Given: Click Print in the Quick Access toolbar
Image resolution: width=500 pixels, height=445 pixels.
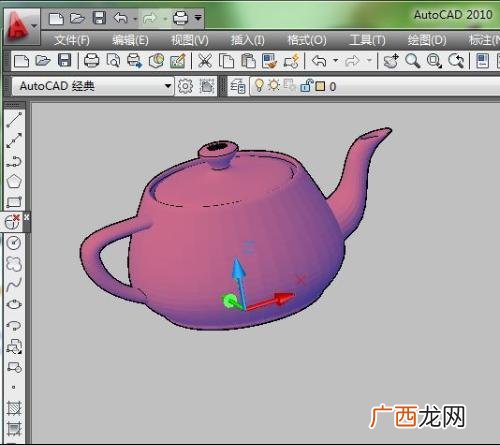Looking at the screenshot, I should (180, 18).
